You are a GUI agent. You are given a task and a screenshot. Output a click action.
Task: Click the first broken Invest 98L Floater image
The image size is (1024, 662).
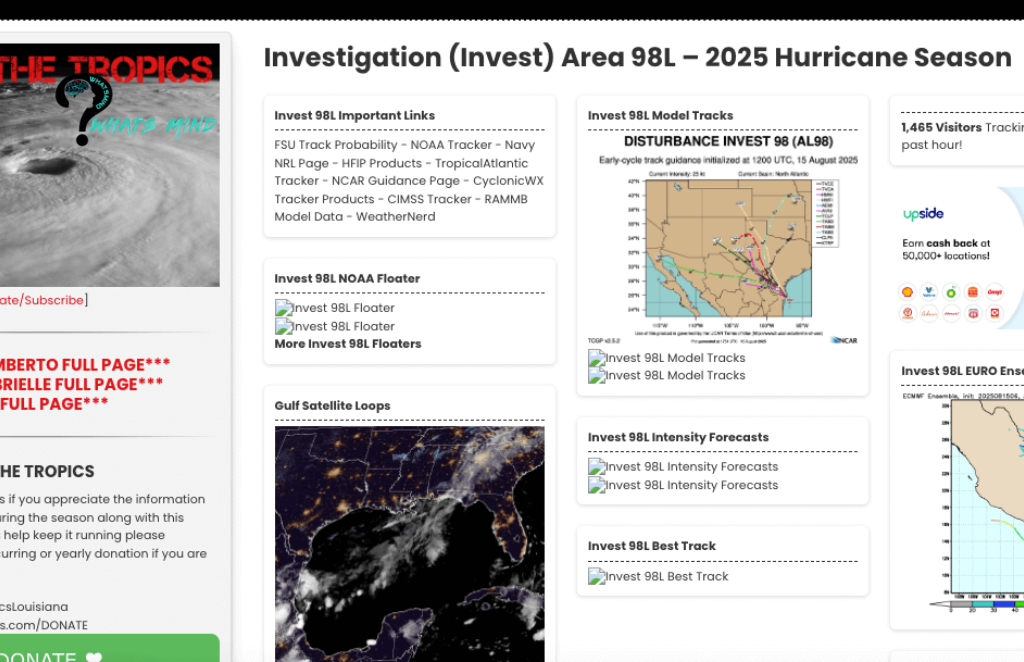pos(335,308)
